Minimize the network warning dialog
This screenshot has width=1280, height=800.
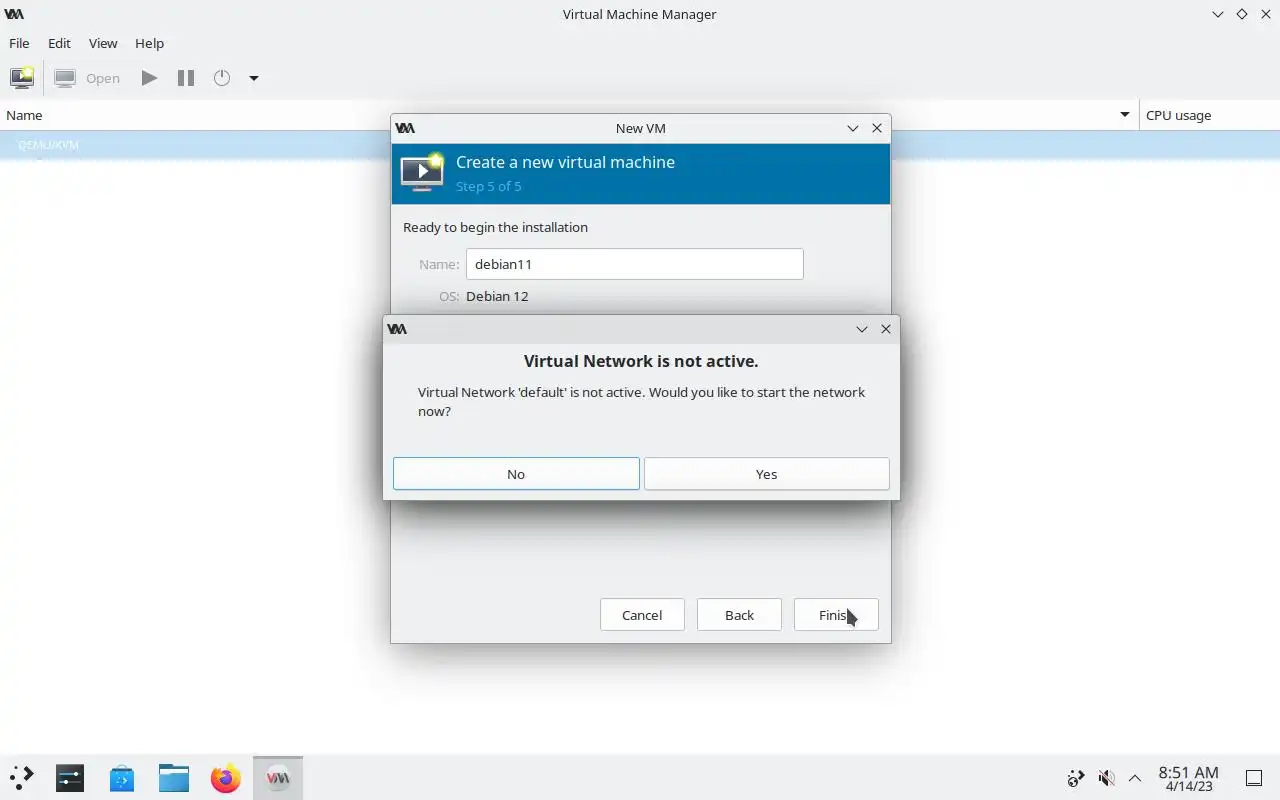862,329
